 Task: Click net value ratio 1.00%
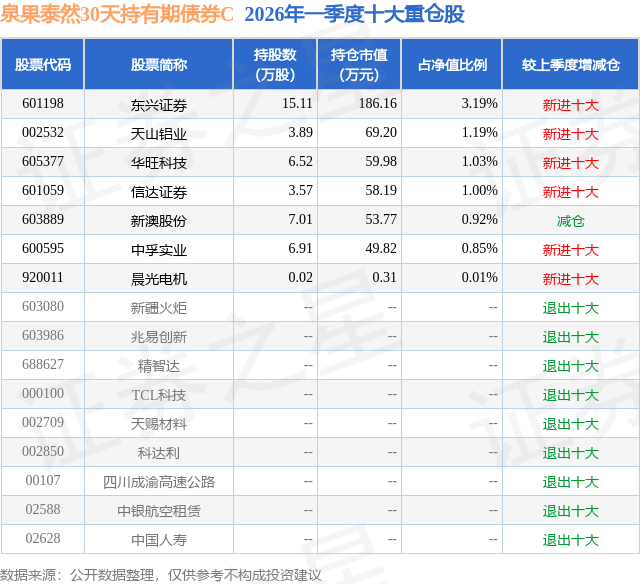tap(480, 190)
